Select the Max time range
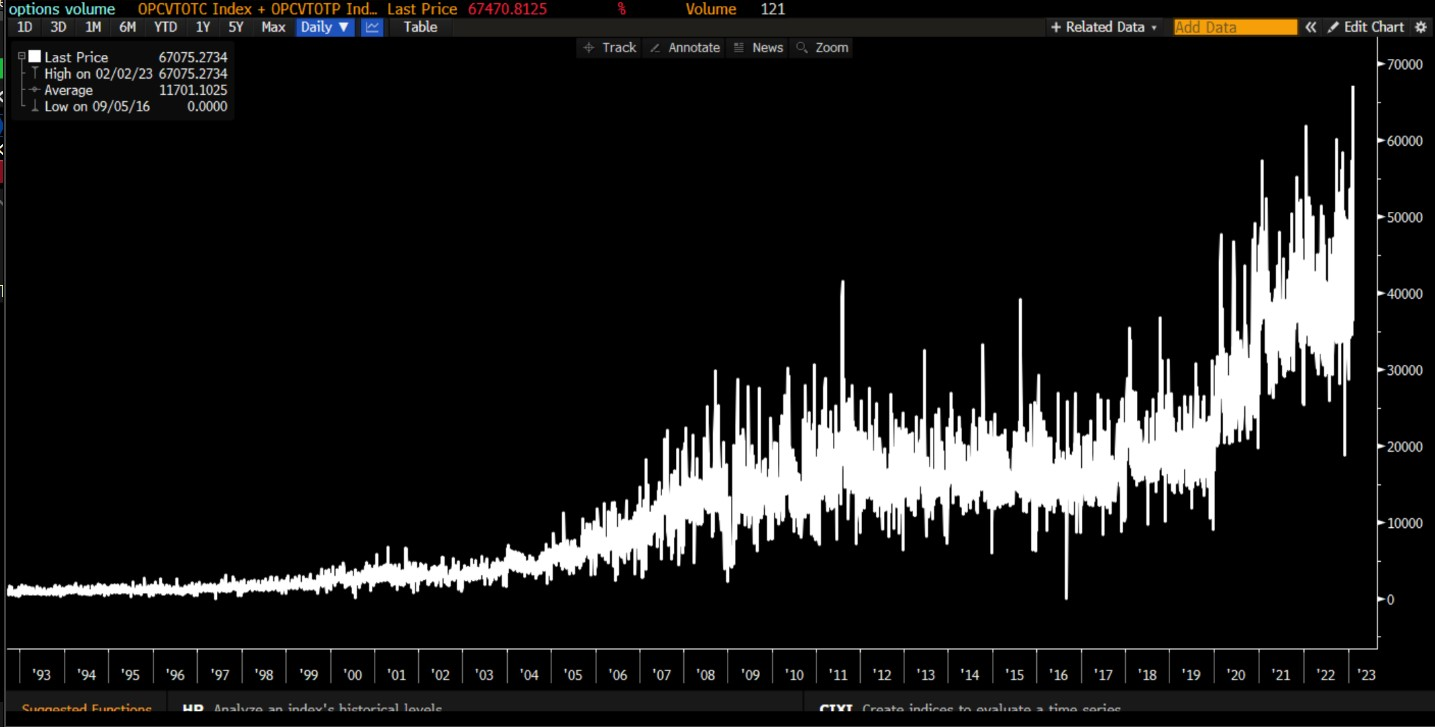Viewport: 1435px width, 727px height. click(273, 27)
